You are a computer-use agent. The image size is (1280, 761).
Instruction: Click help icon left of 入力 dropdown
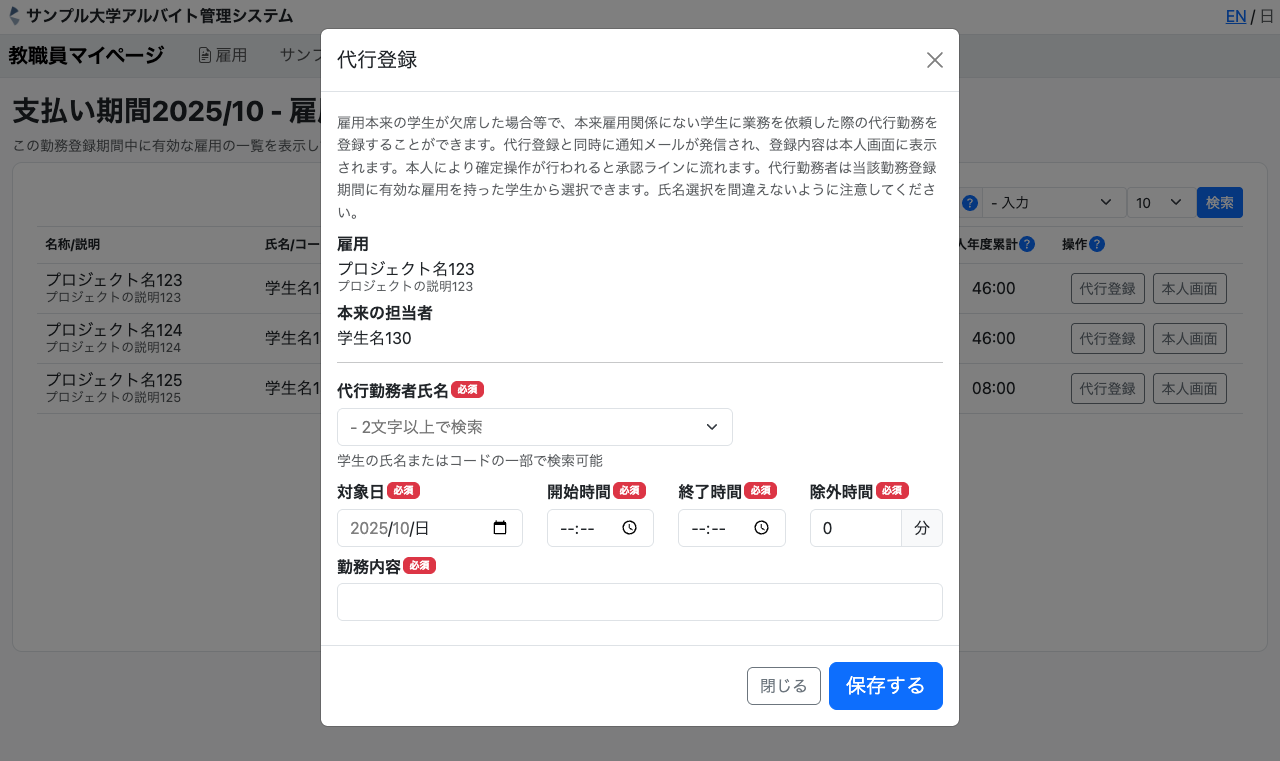tap(969, 203)
